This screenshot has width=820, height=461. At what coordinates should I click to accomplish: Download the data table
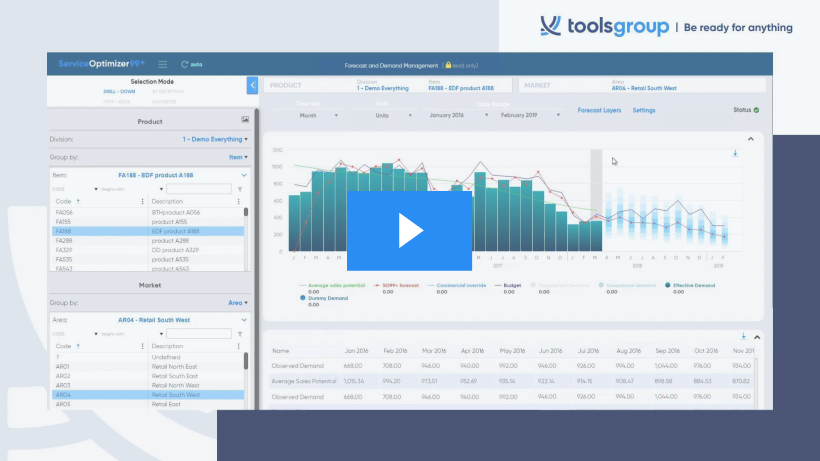[x=743, y=337]
